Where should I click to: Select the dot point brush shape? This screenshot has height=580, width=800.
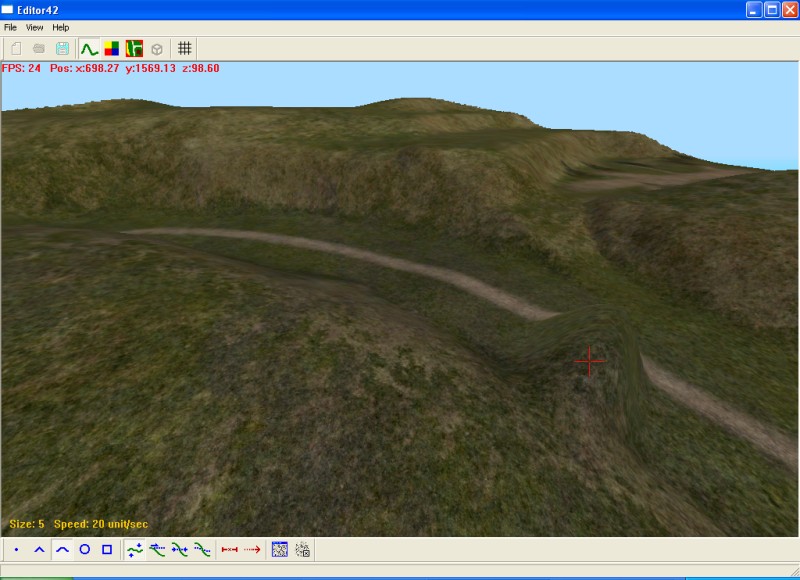coord(16,549)
